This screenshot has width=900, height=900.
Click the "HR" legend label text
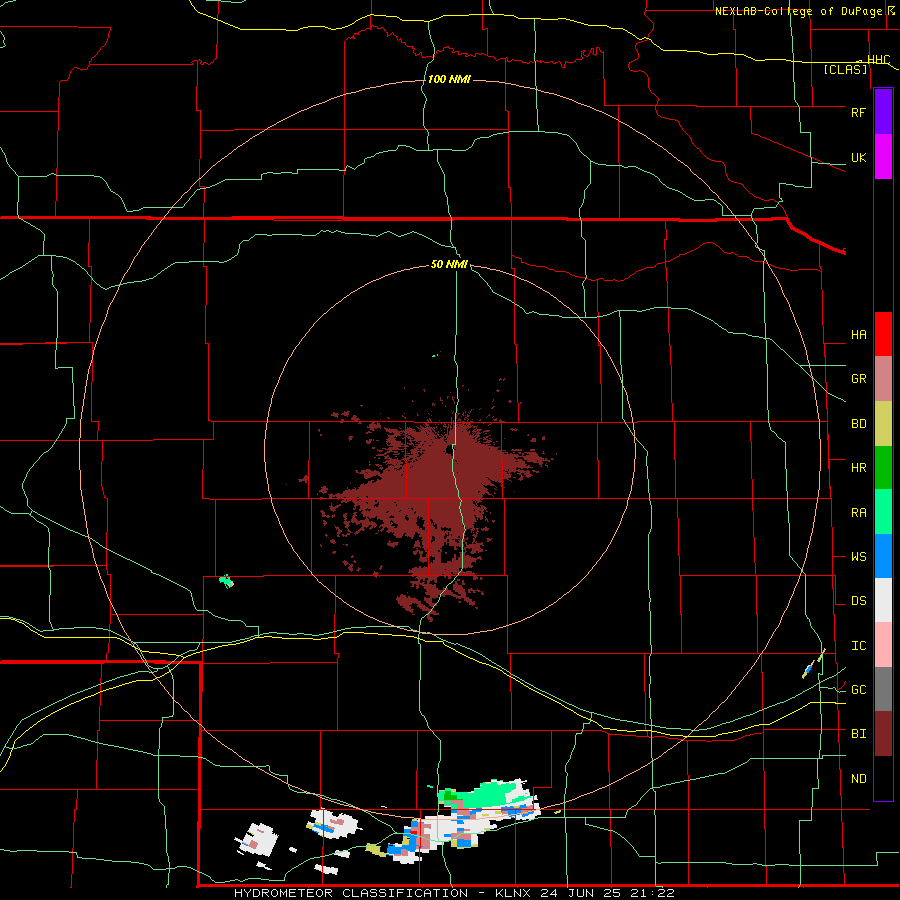coord(858,468)
